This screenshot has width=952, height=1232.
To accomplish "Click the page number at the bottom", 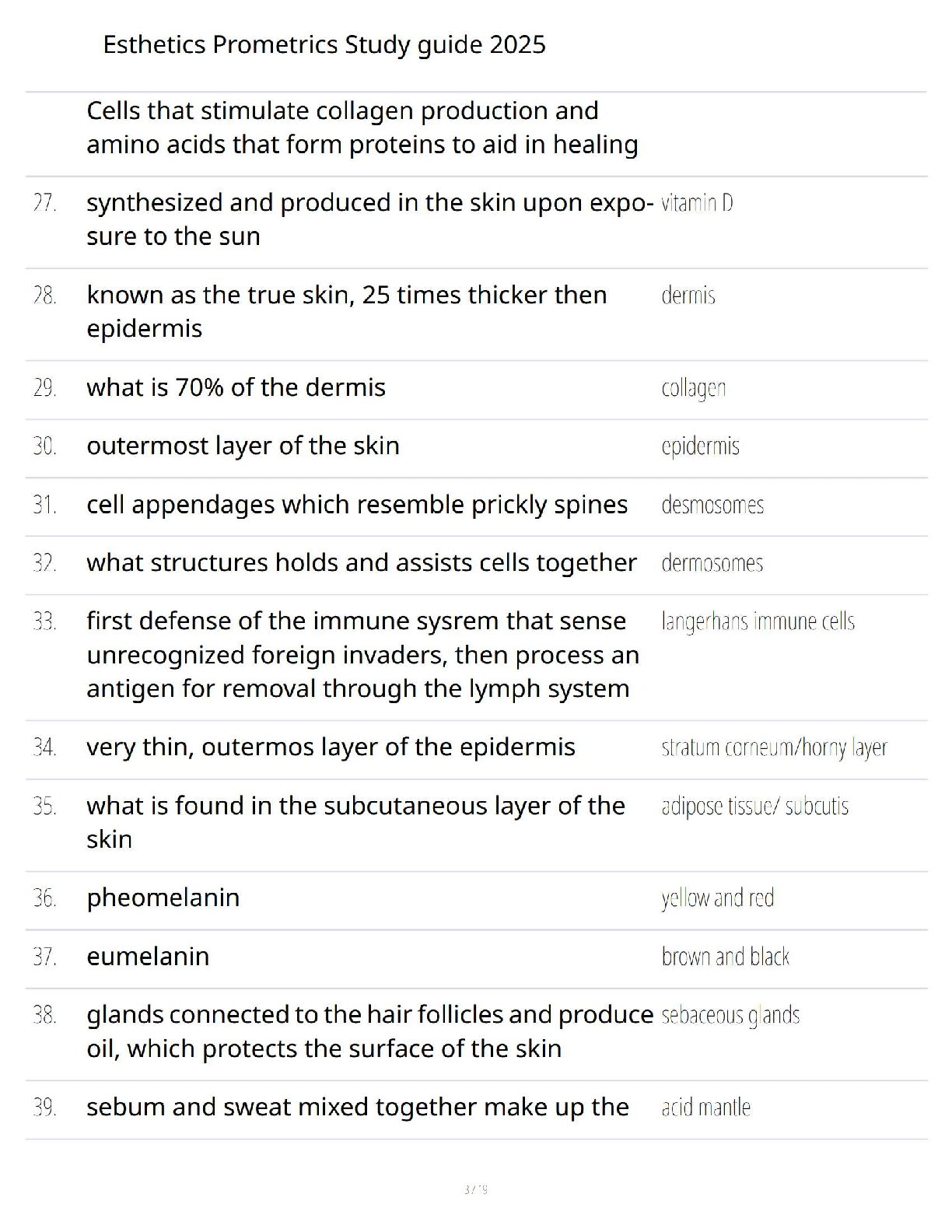I will [x=476, y=1189].
